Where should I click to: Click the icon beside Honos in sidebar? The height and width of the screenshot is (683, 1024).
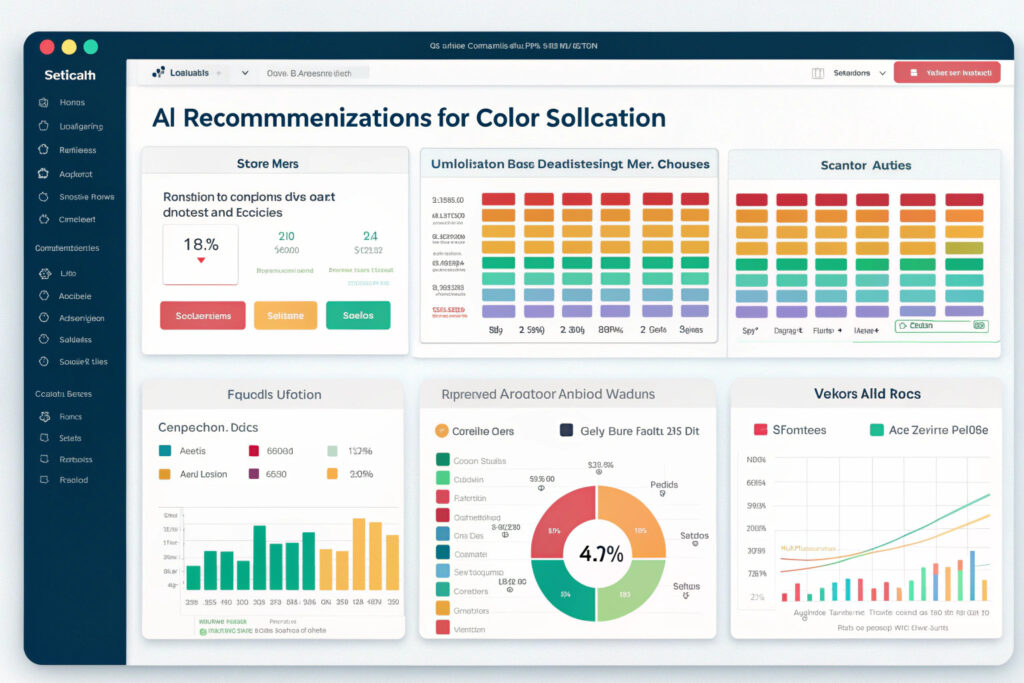(42, 103)
